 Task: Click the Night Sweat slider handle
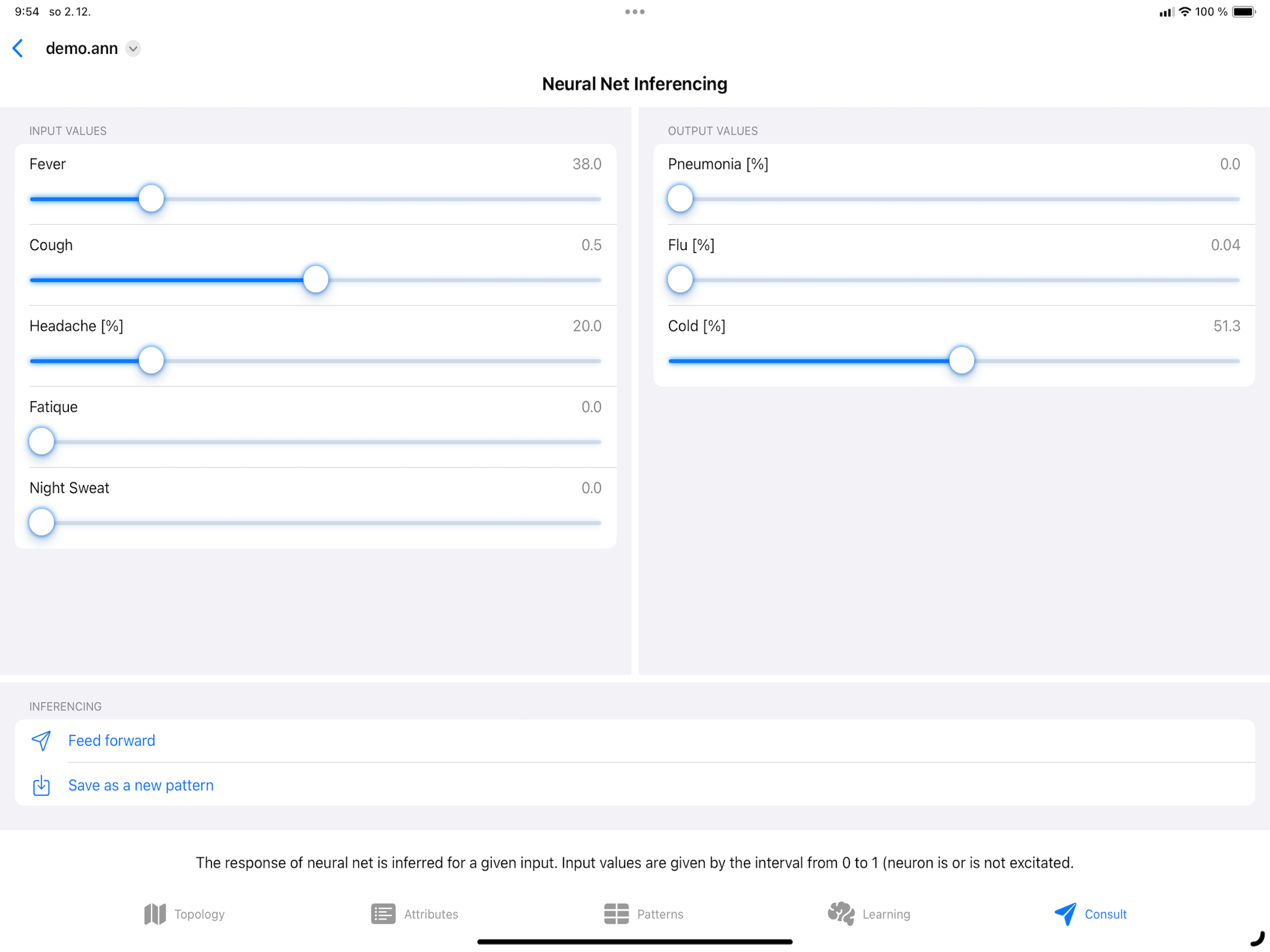[x=41, y=522]
